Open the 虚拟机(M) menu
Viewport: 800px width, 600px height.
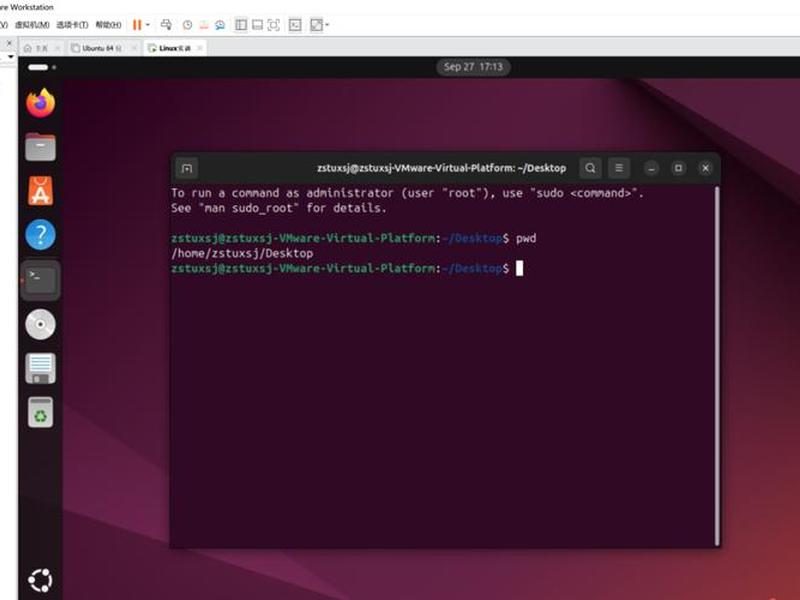tap(32, 24)
